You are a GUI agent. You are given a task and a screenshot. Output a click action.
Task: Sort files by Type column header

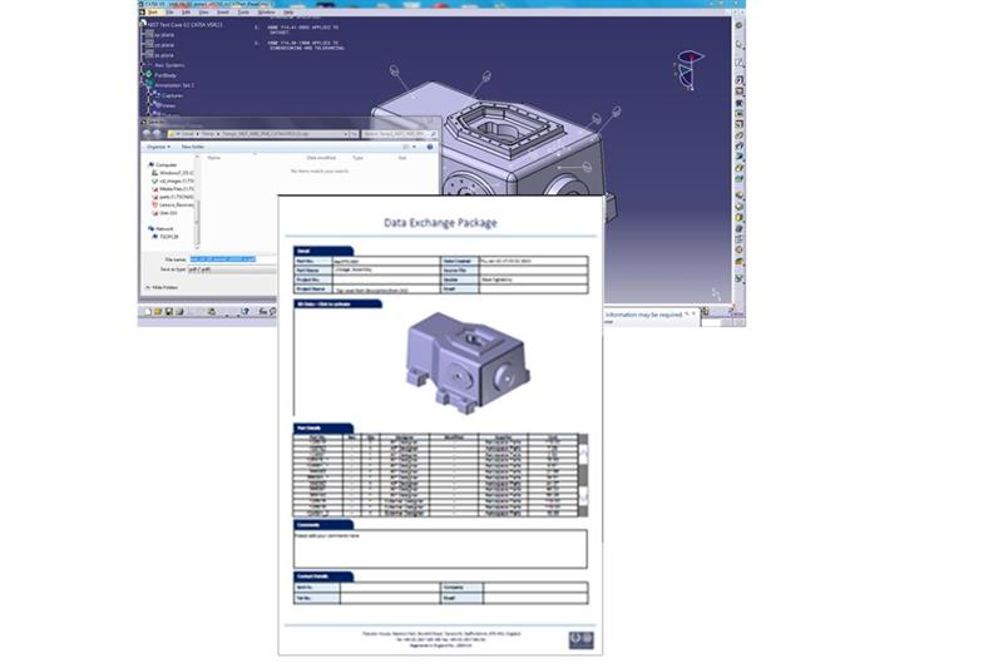click(x=358, y=157)
